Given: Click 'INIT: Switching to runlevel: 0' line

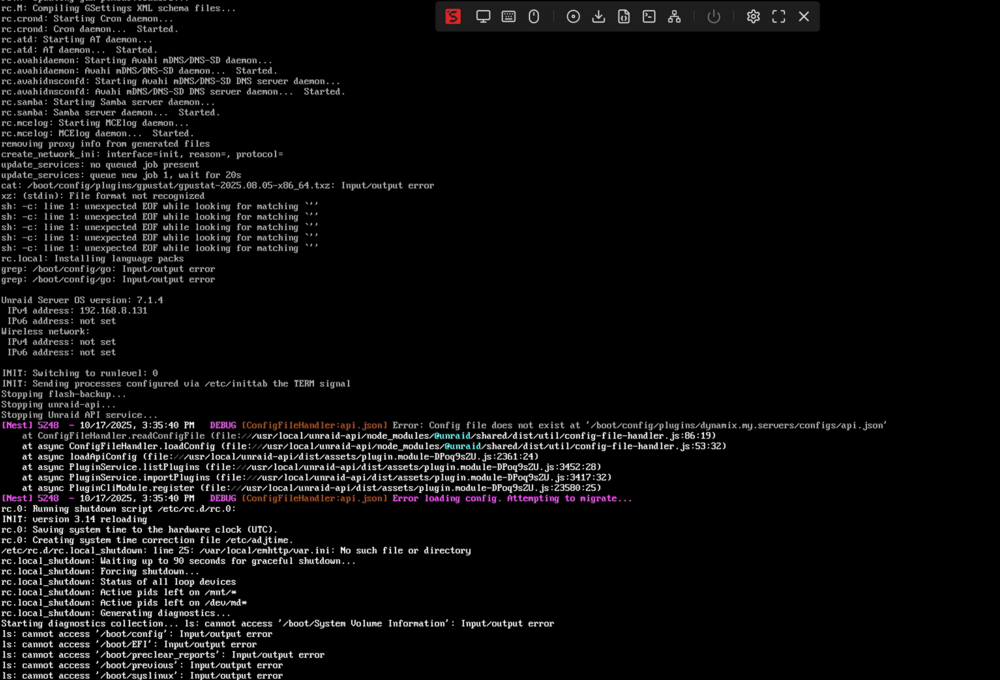Looking at the screenshot, I should (x=80, y=373).
